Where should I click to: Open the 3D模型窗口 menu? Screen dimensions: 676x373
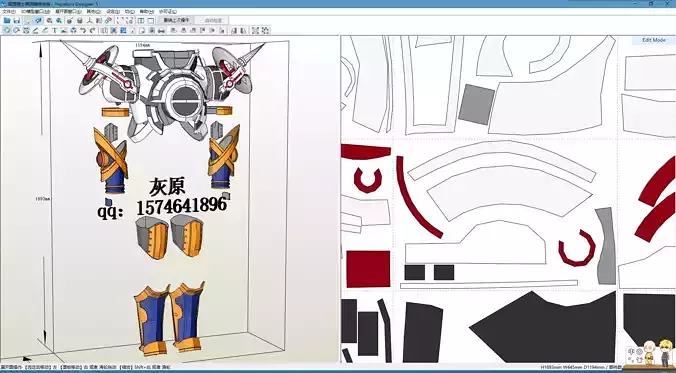(x=35, y=11)
